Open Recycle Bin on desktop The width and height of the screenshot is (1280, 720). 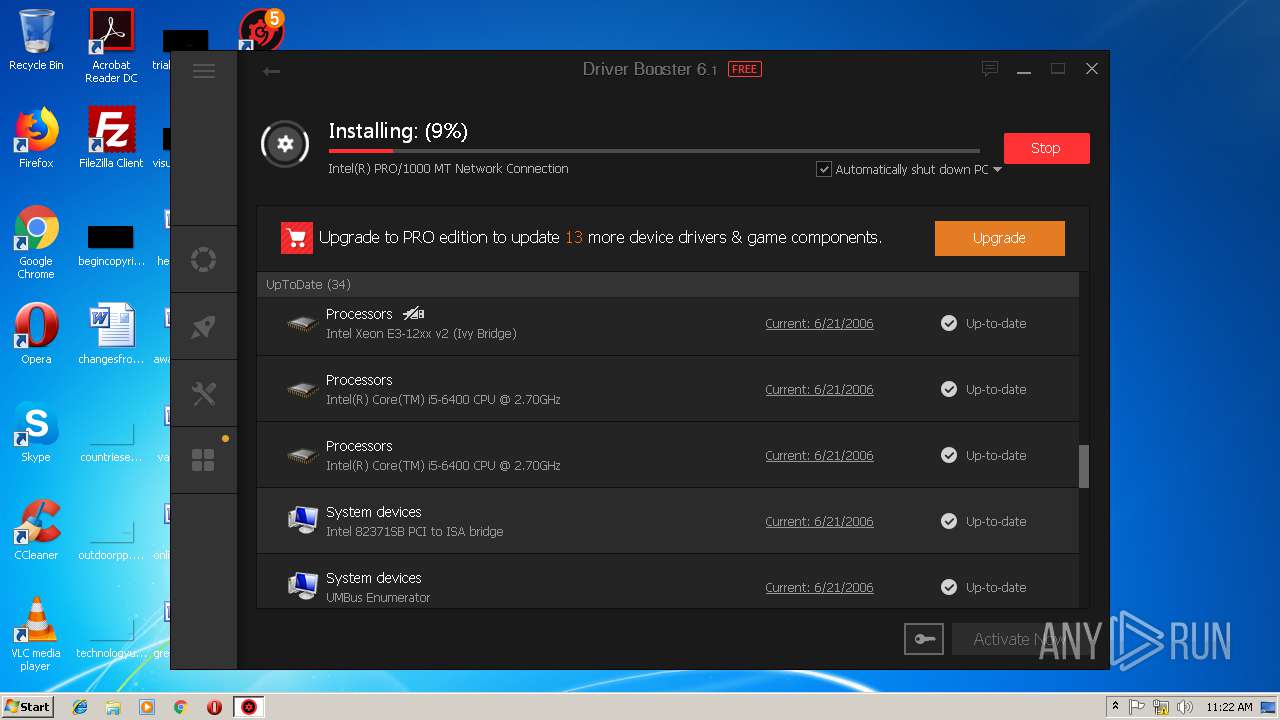click(36, 41)
